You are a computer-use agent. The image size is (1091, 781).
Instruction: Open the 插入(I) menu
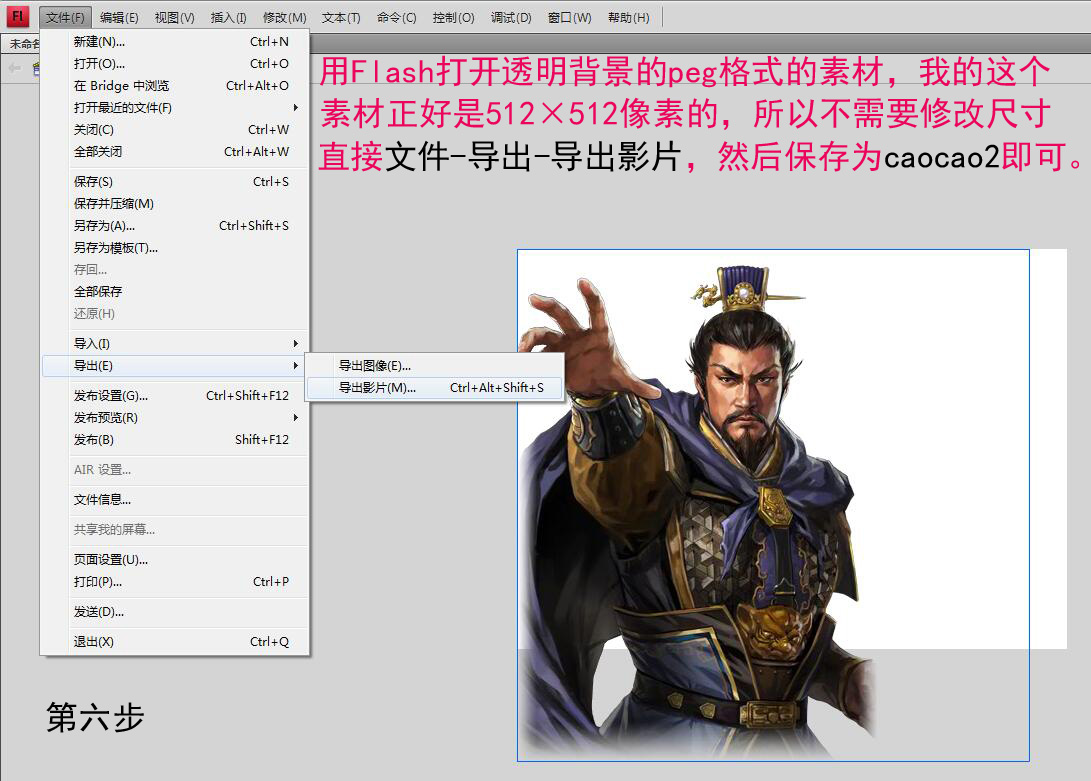229,17
